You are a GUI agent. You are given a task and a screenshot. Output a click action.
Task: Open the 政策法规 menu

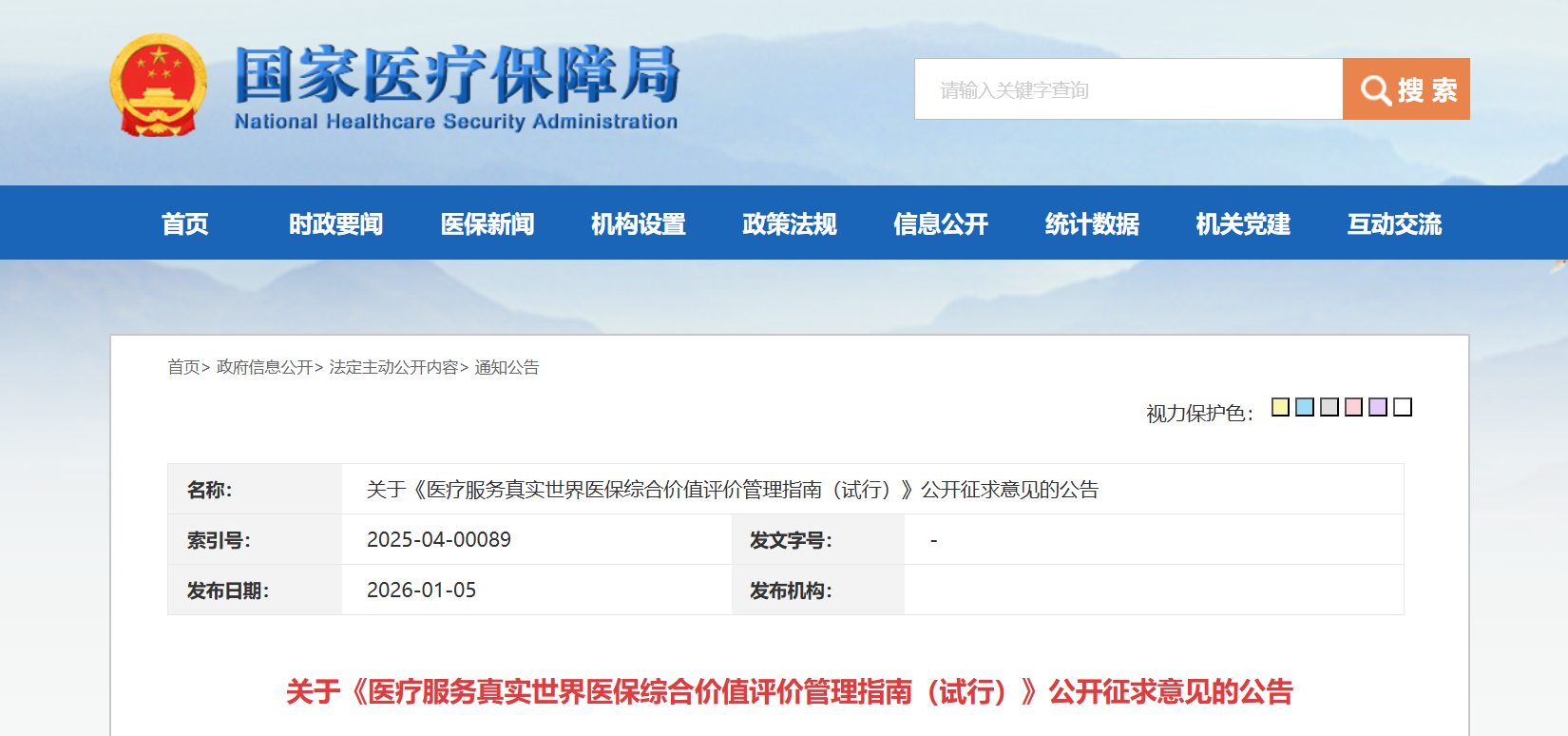click(789, 223)
